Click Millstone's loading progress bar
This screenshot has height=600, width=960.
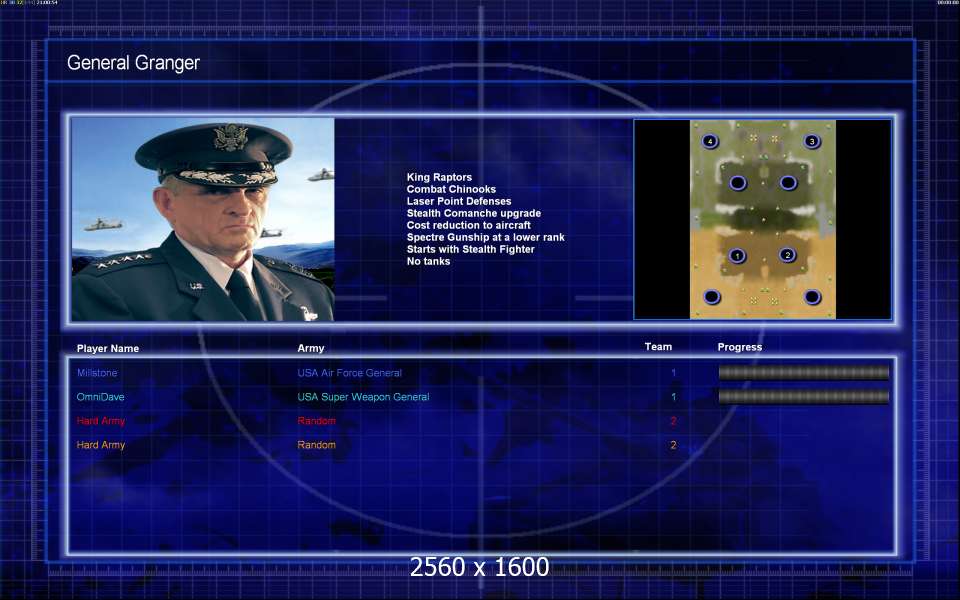[x=803, y=372]
